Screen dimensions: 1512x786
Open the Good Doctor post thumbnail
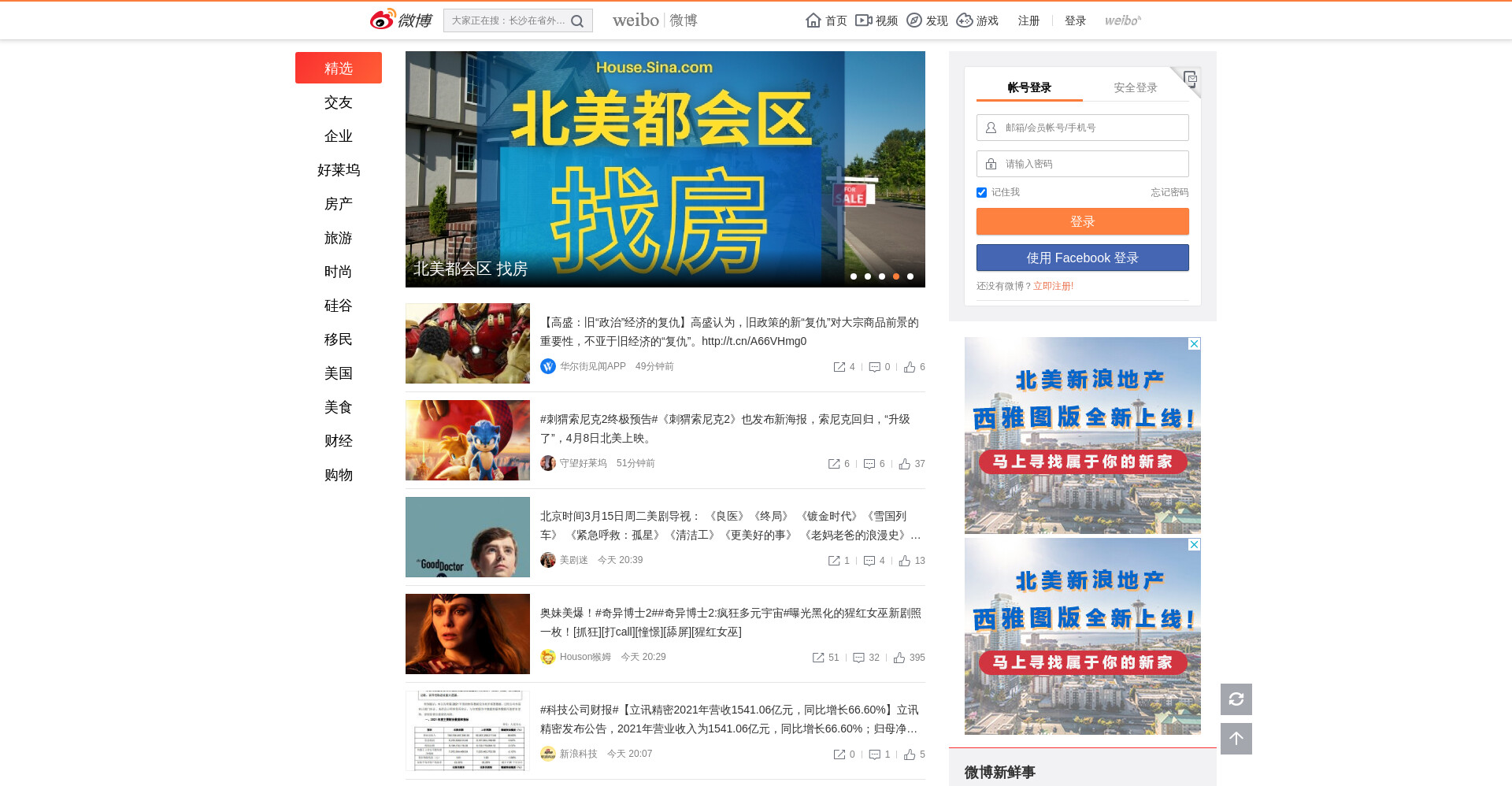click(468, 537)
